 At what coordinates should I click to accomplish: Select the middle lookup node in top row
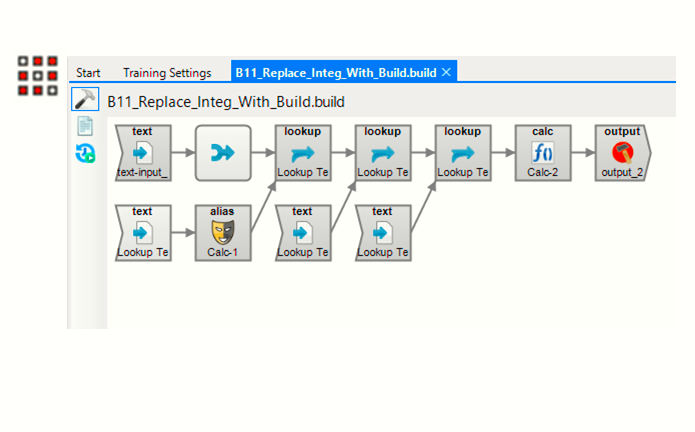click(x=382, y=153)
